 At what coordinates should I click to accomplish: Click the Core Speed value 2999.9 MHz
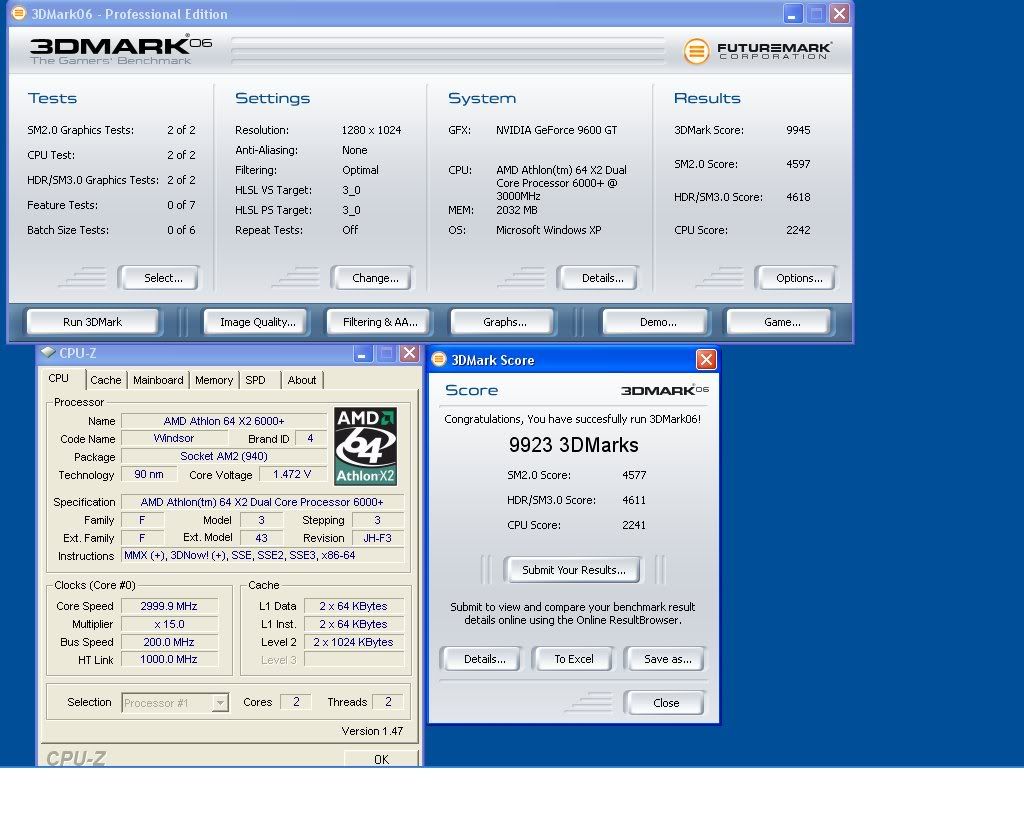click(x=169, y=606)
